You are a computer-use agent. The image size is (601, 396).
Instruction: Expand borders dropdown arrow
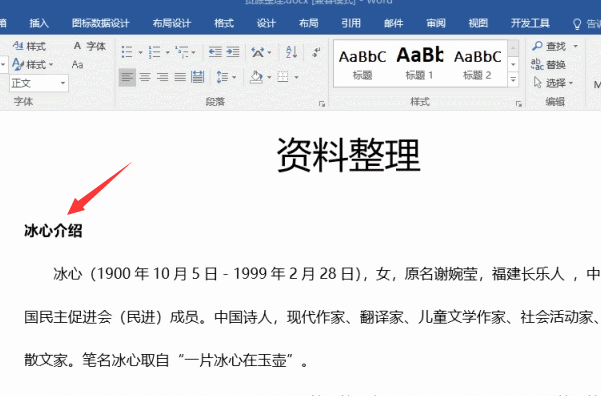(296, 78)
